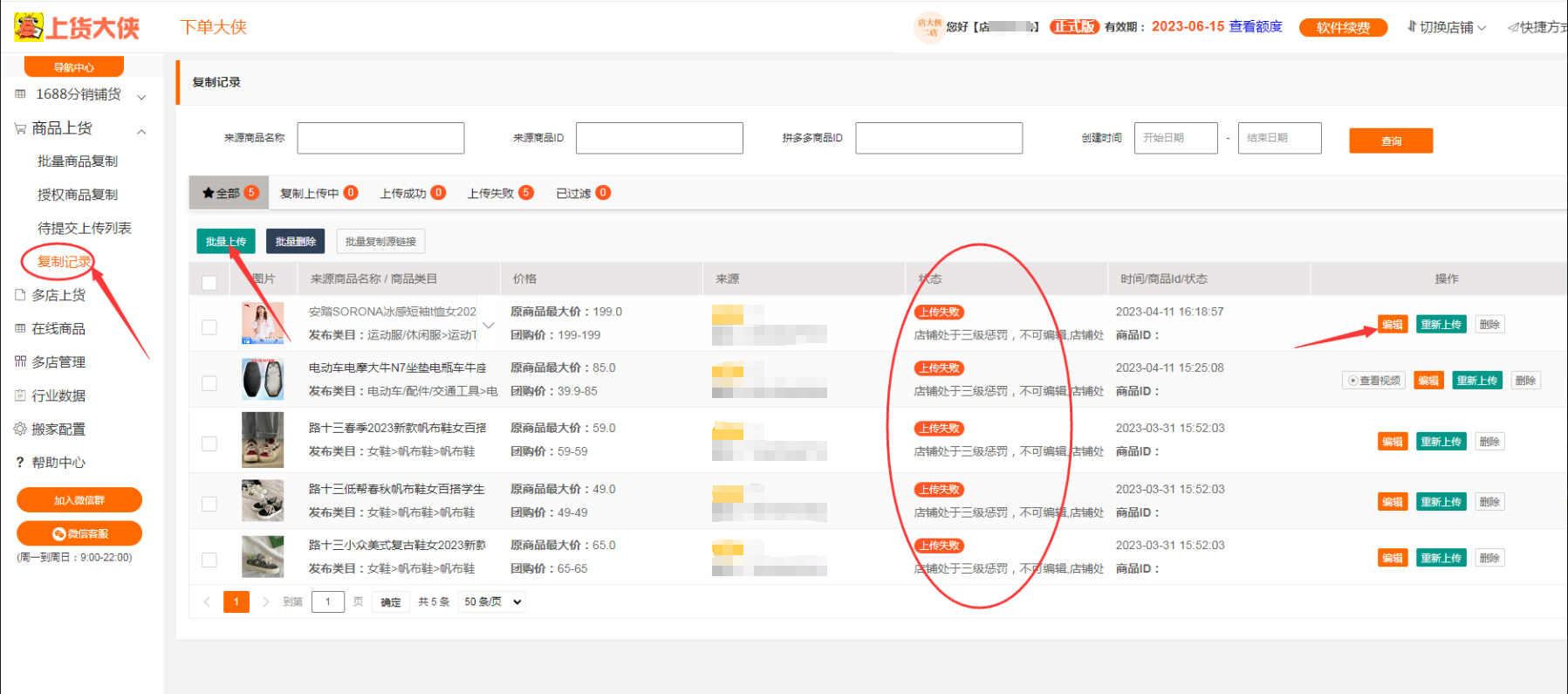This screenshot has width=1568, height=694.
Task: Open 在线商品 in sidebar
Action: coord(58,329)
